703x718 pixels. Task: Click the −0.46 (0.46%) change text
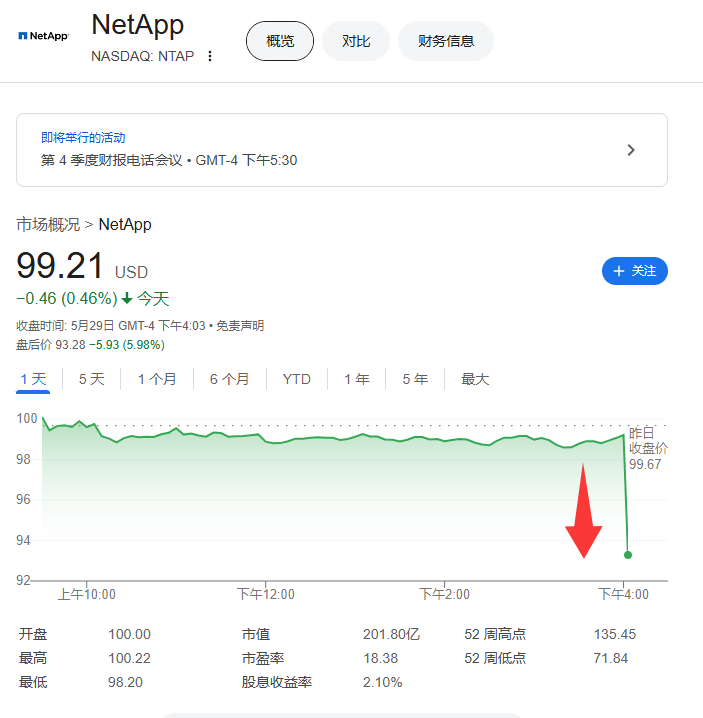coord(67,299)
